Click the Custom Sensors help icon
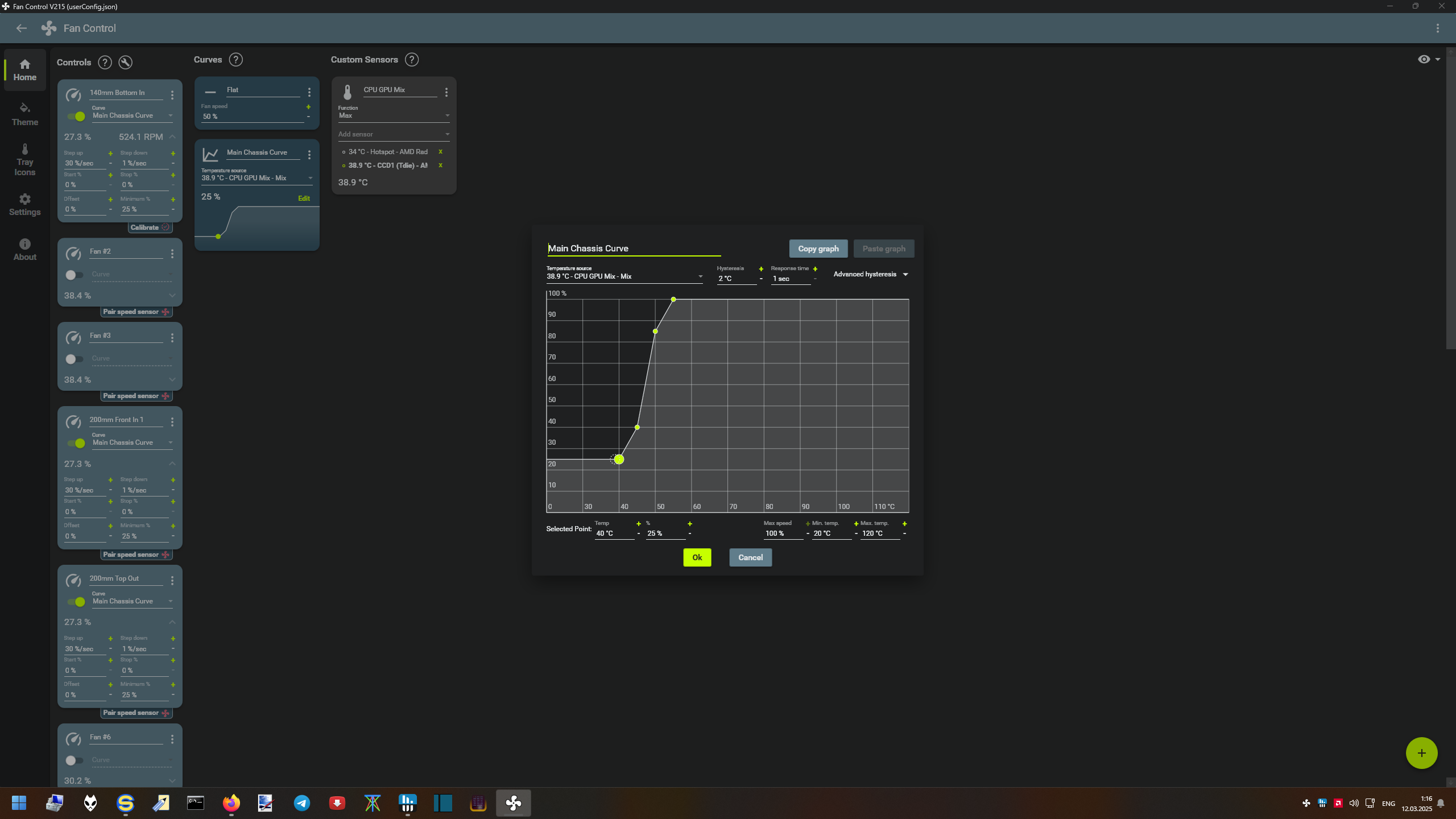Image resolution: width=1456 pixels, height=819 pixels. (x=412, y=60)
